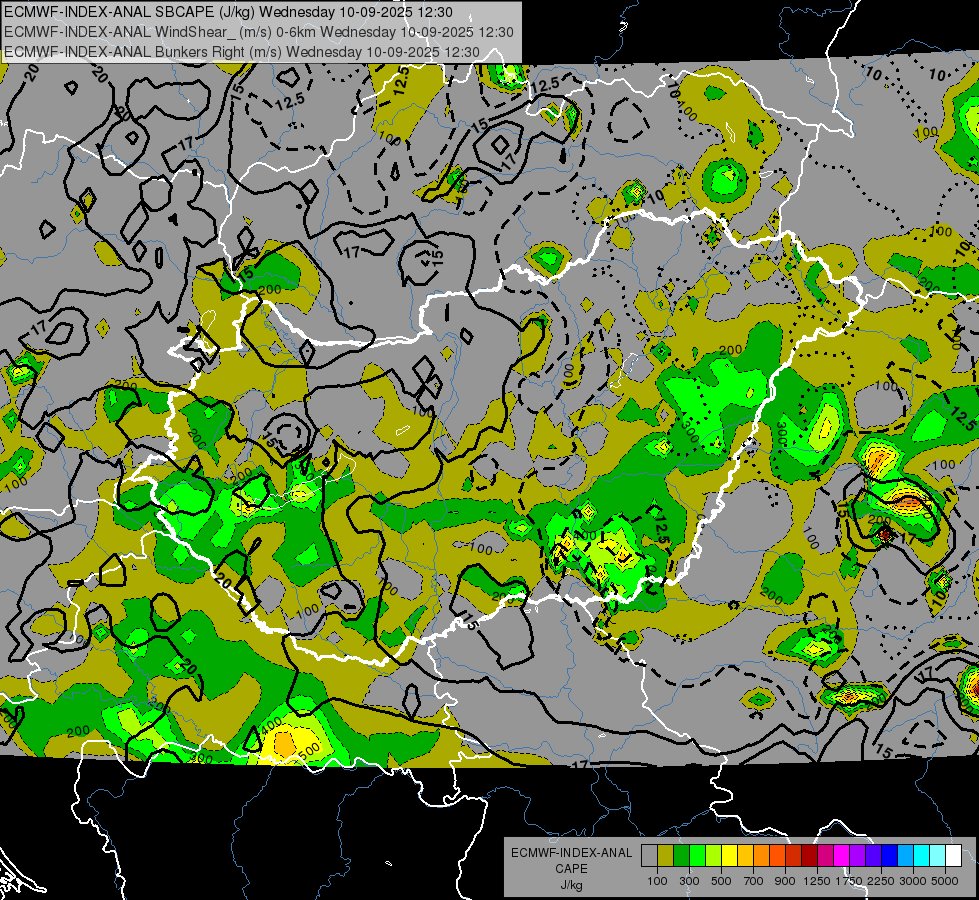Click the dark green legend swatch
Image resolution: width=979 pixels, height=900 pixels.
click(681, 856)
